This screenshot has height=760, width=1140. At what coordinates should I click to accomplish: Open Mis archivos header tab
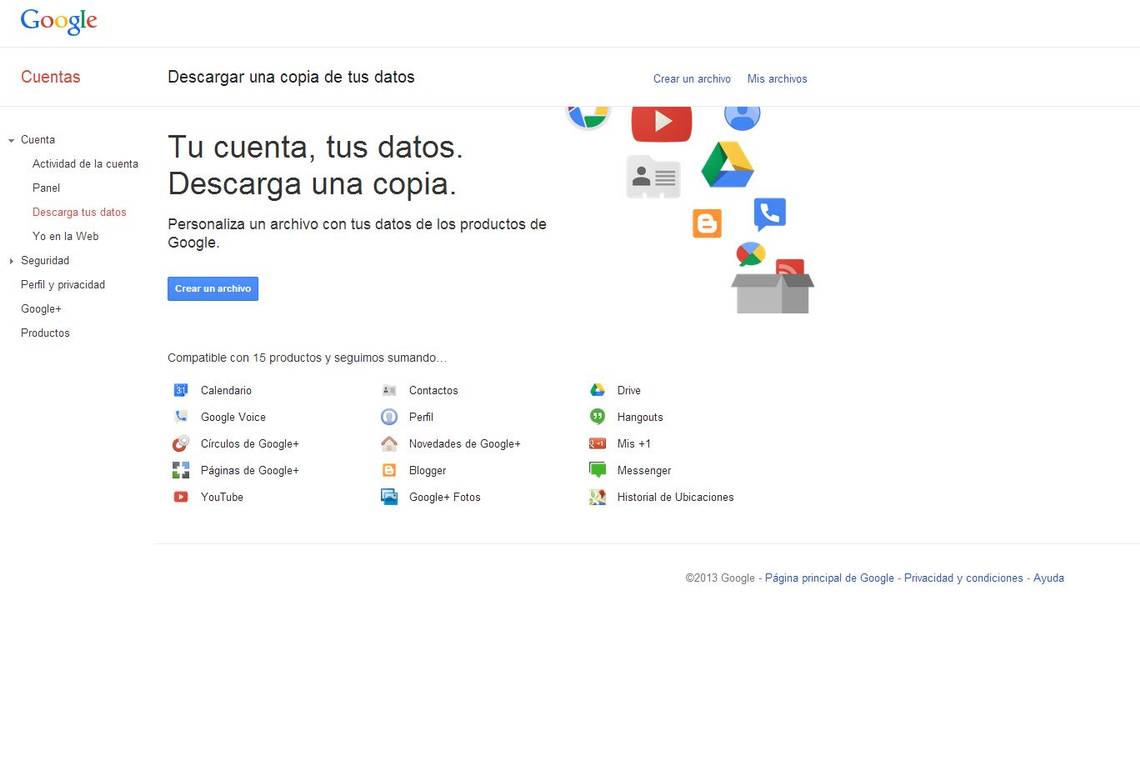[x=777, y=79]
